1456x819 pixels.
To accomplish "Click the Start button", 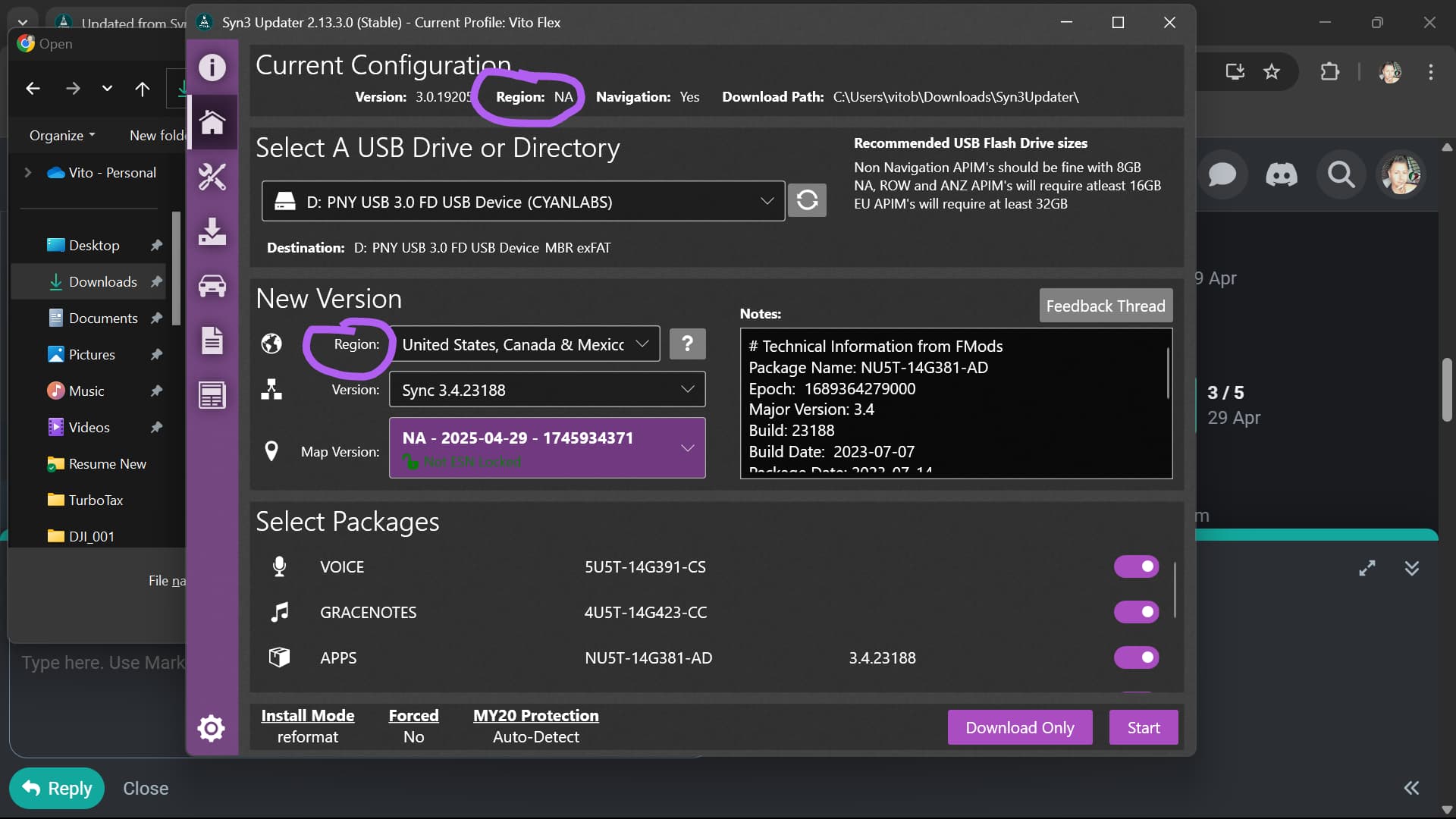I will pyautogui.click(x=1144, y=727).
